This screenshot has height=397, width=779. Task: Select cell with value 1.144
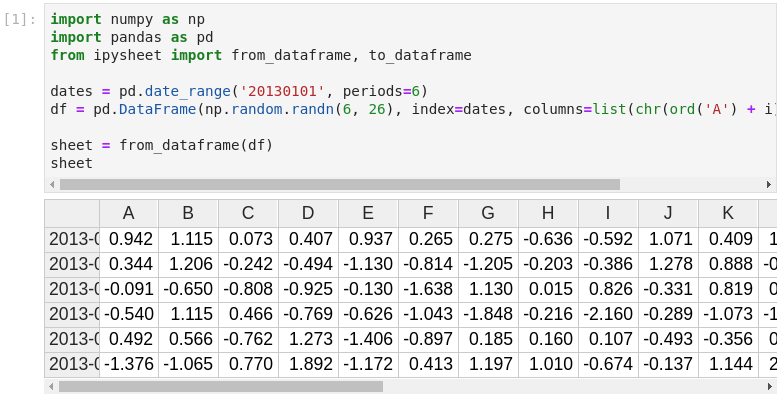pyautogui.click(x=728, y=364)
